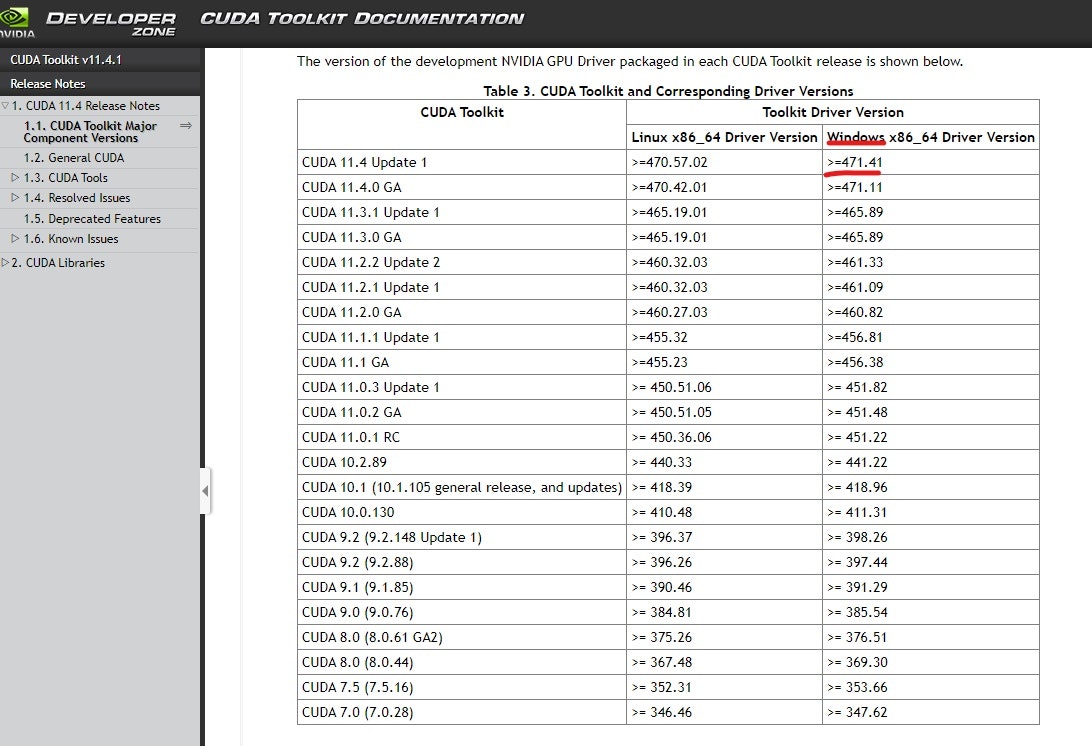Expand the 1.6. Known Issues section
The image size is (1092, 746).
click(x=15, y=239)
